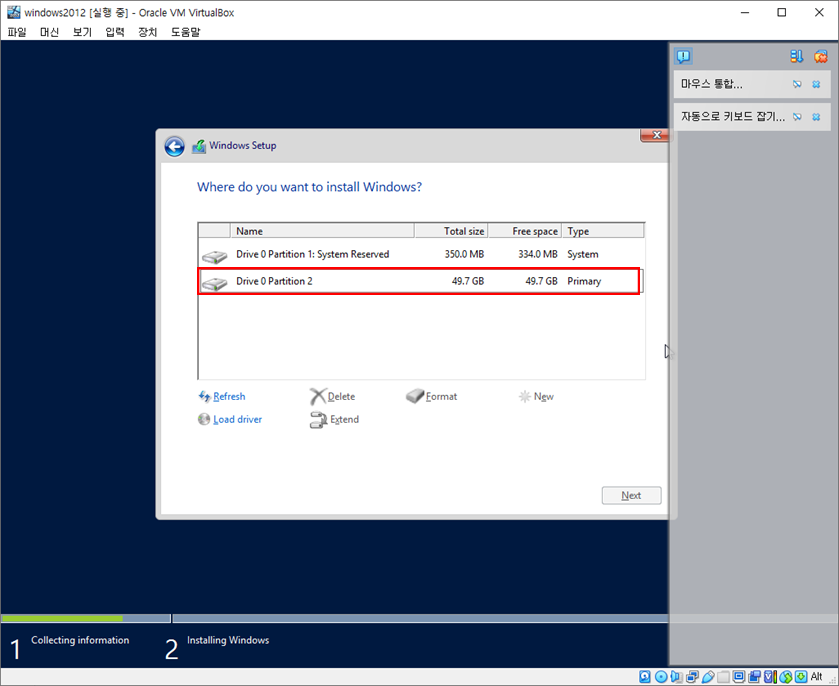Click the Alt host key indicator
The height and width of the screenshot is (686, 839).
[x=817, y=677]
